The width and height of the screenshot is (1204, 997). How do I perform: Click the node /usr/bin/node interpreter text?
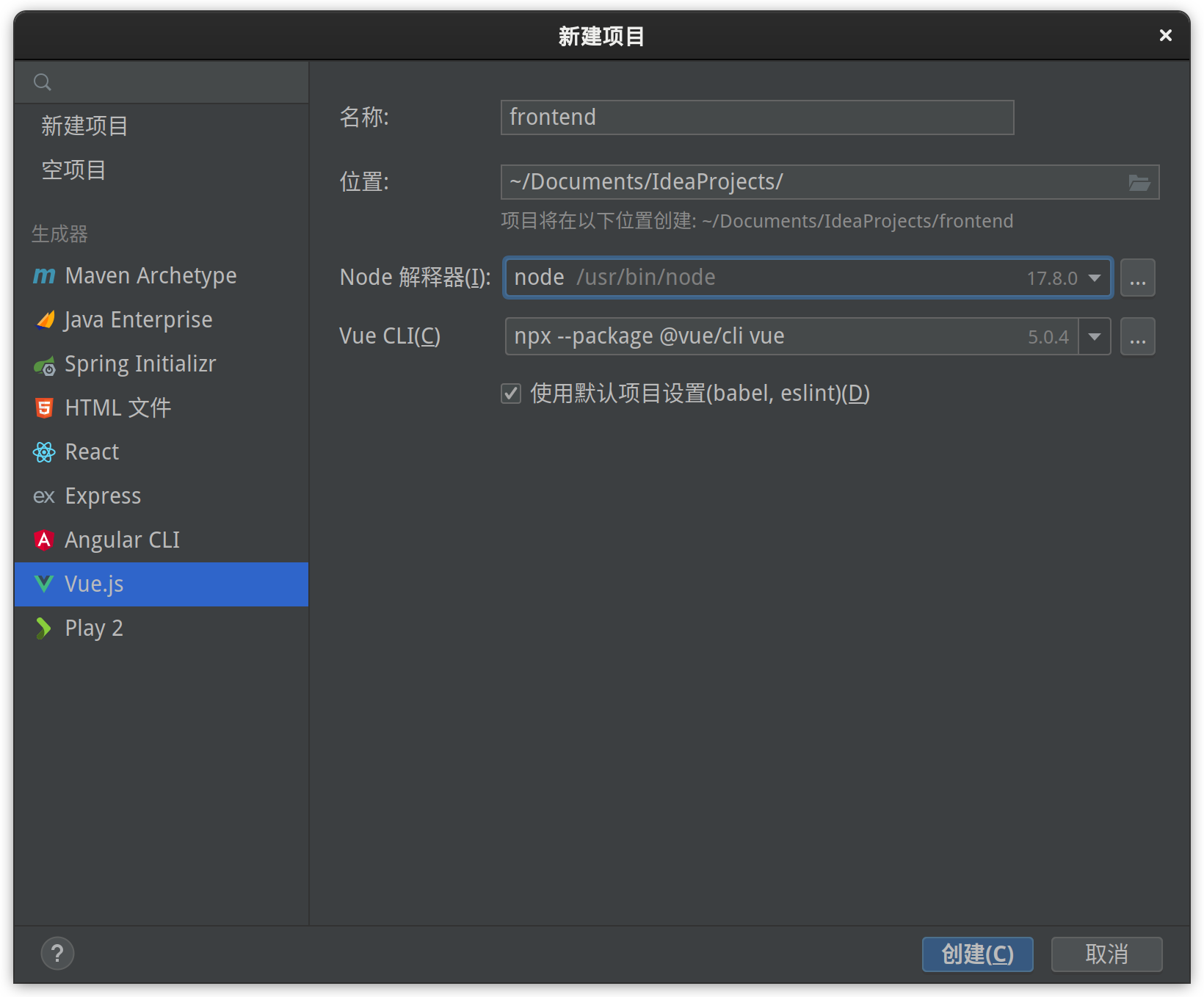[614, 278]
